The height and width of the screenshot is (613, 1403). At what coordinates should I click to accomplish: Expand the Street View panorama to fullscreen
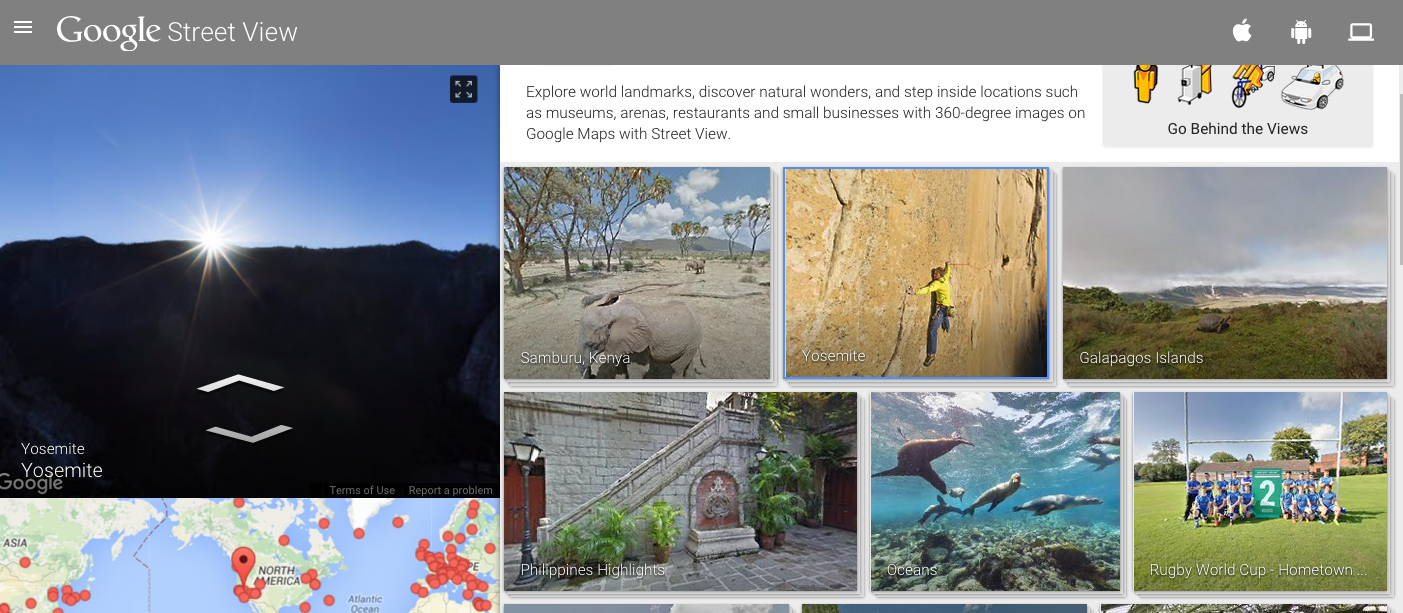(x=463, y=89)
